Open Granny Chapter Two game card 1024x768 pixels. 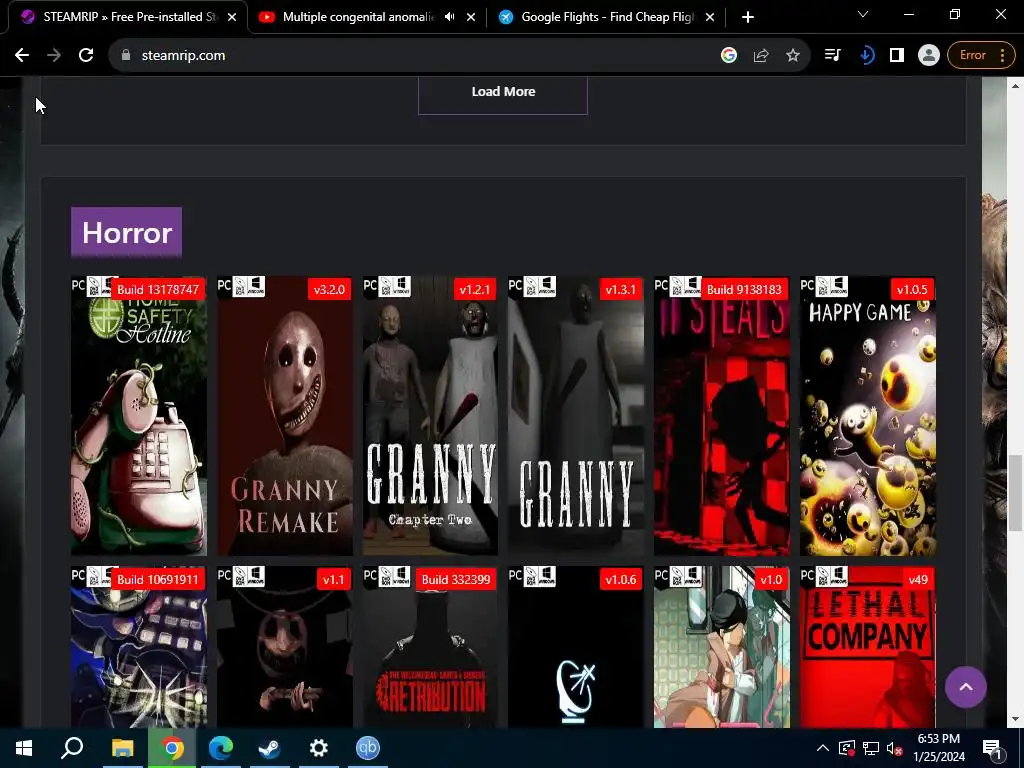point(430,416)
